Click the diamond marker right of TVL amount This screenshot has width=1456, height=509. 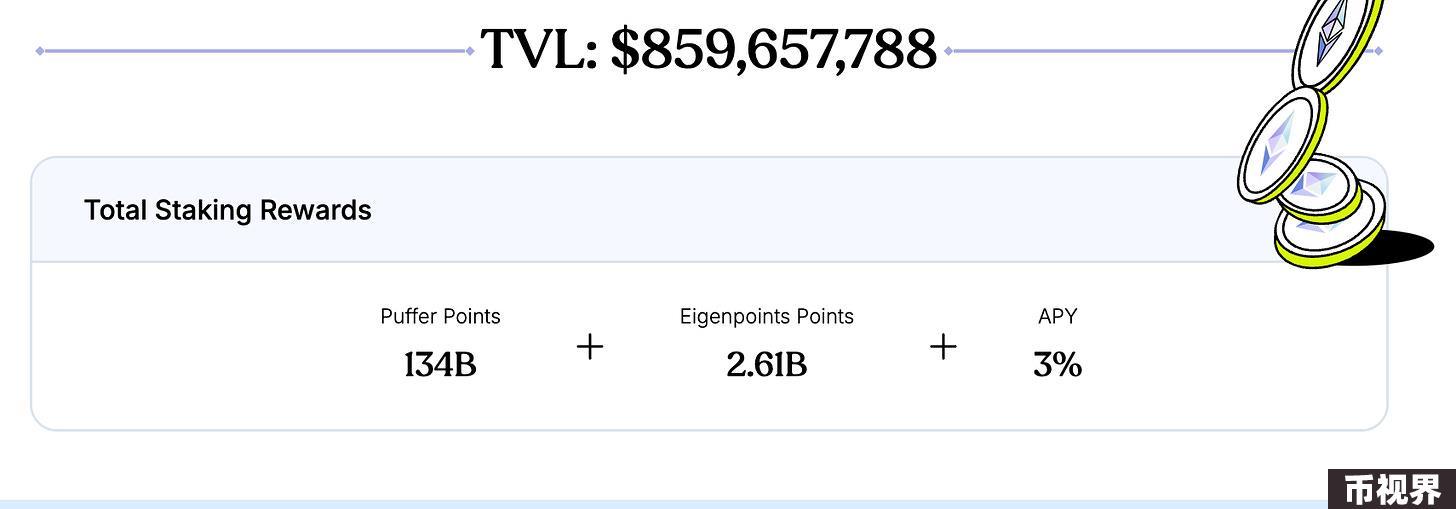point(949,50)
